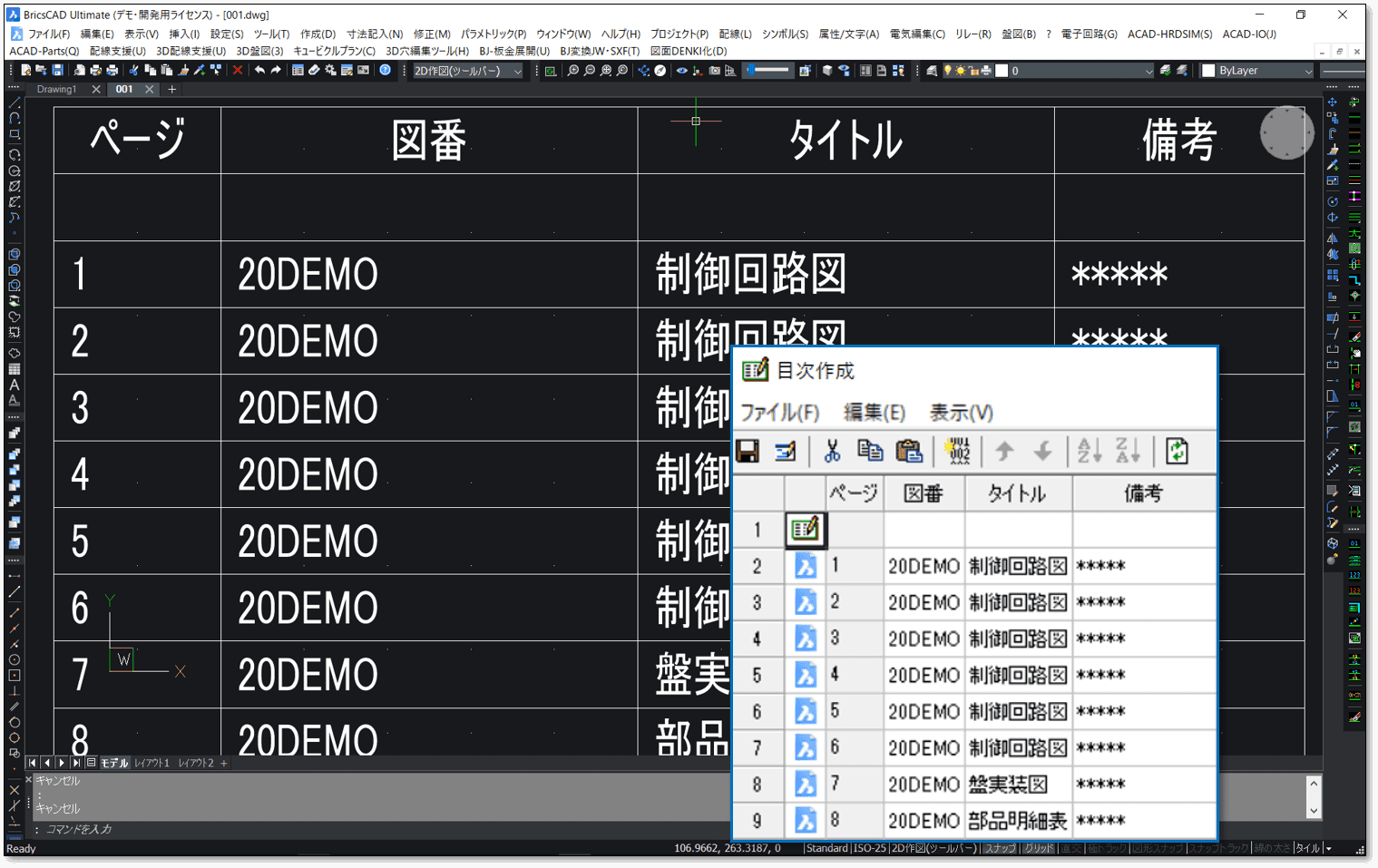Viewport: 1378px width, 868px height.
Task: Click the ByLayer white color swatch
Action: pos(1208,71)
